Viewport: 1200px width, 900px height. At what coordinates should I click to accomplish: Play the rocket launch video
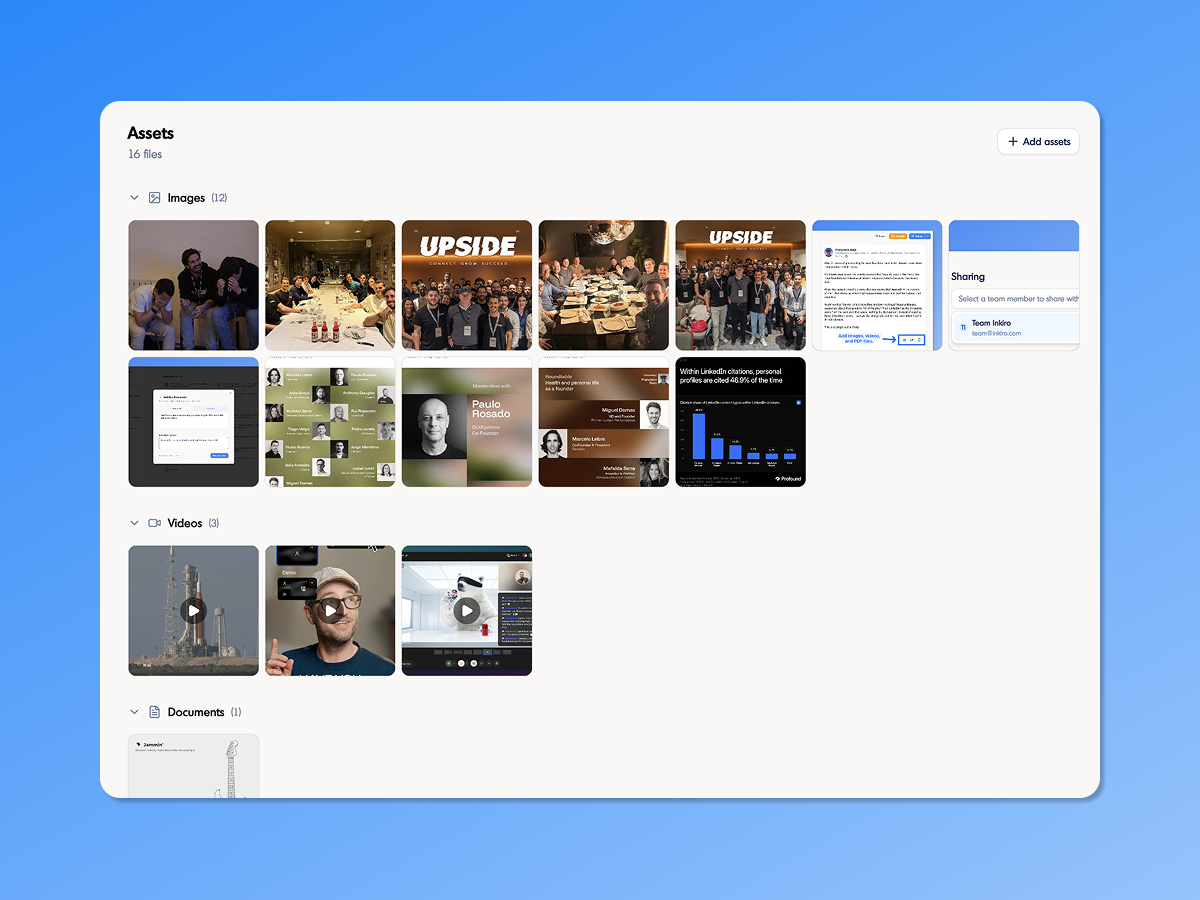[x=193, y=610]
